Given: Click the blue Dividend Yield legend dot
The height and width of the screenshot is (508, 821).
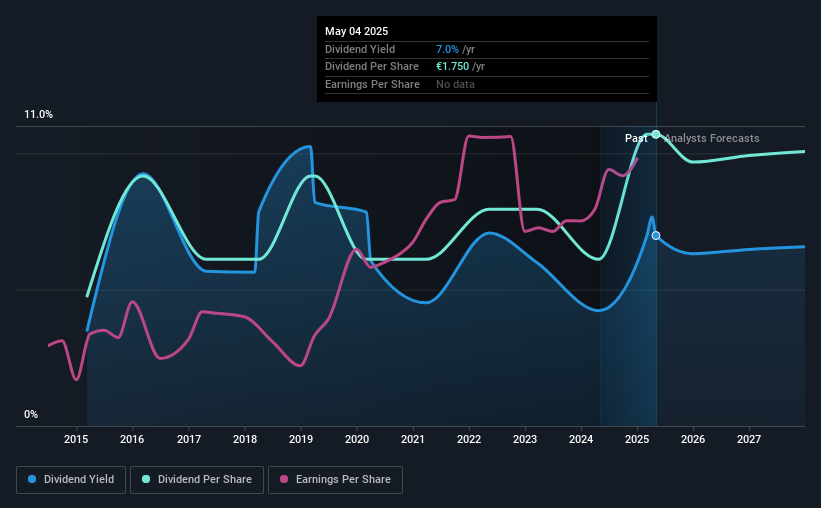Looking at the screenshot, I should coord(32,479).
